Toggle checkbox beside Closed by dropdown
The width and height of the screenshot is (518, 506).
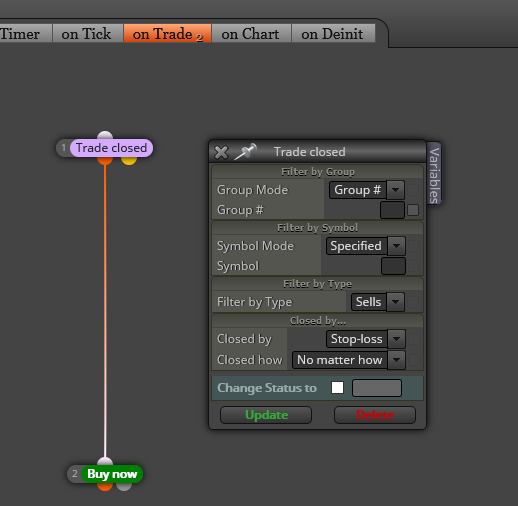tap(414, 339)
